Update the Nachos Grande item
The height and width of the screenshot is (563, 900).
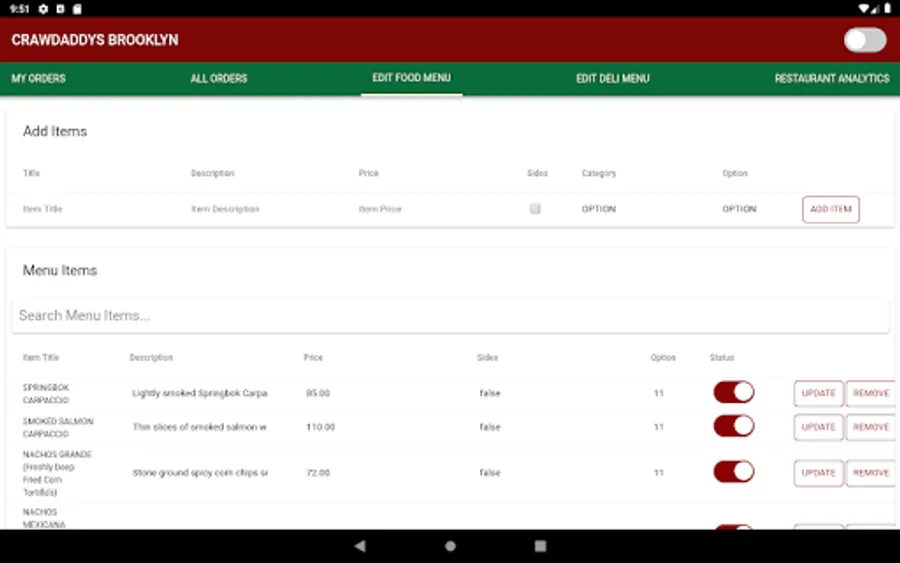(x=818, y=473)
